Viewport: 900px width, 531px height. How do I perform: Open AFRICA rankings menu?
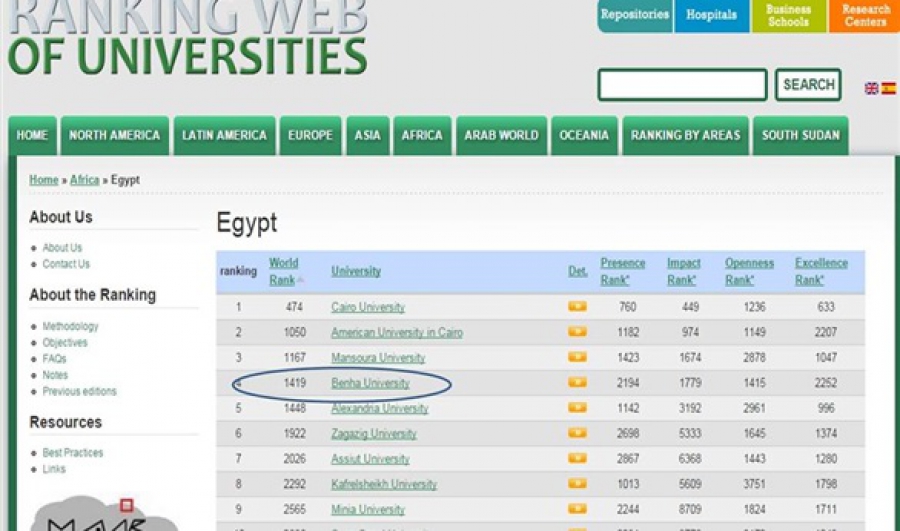pyautogui.click(x=422, y=135)
